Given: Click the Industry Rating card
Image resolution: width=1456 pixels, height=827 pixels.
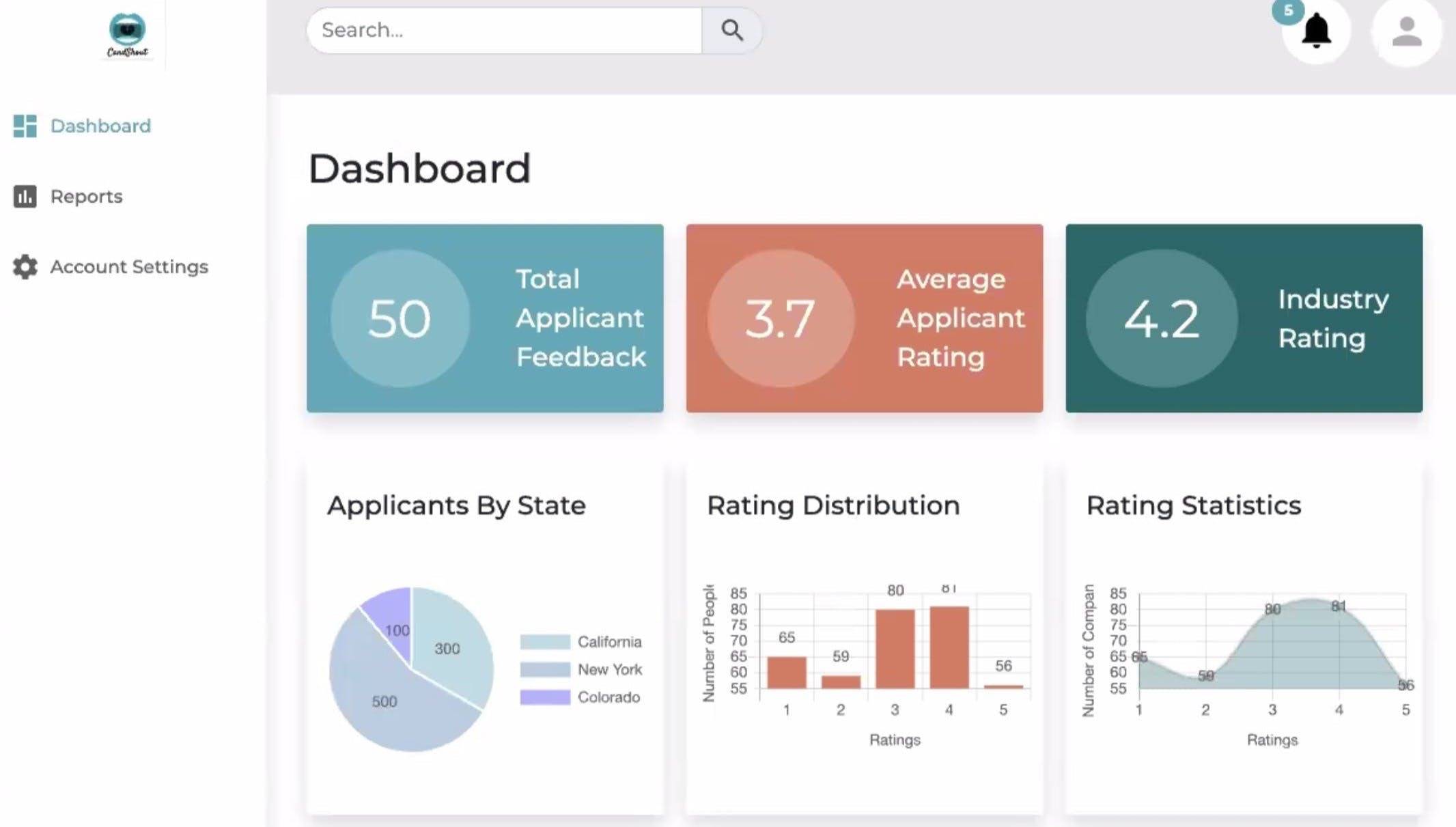Looking at the screenshot, I should 1244,318.
